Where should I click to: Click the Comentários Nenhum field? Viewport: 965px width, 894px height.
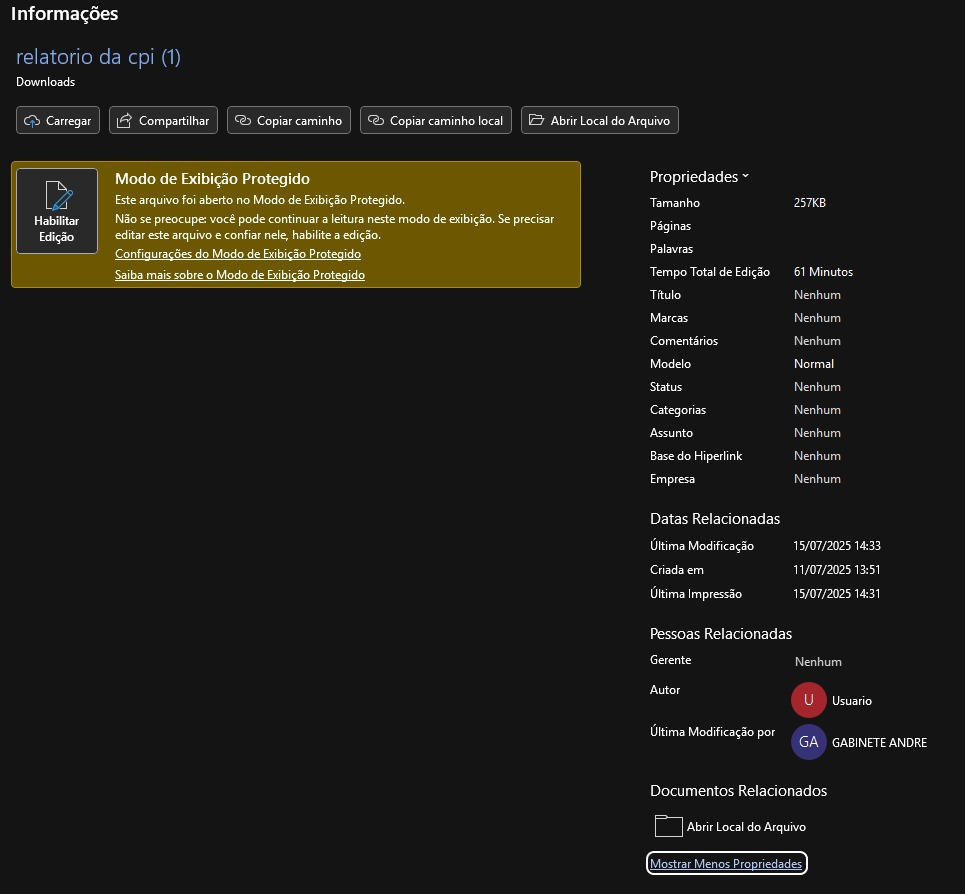(x=817, y=341)
